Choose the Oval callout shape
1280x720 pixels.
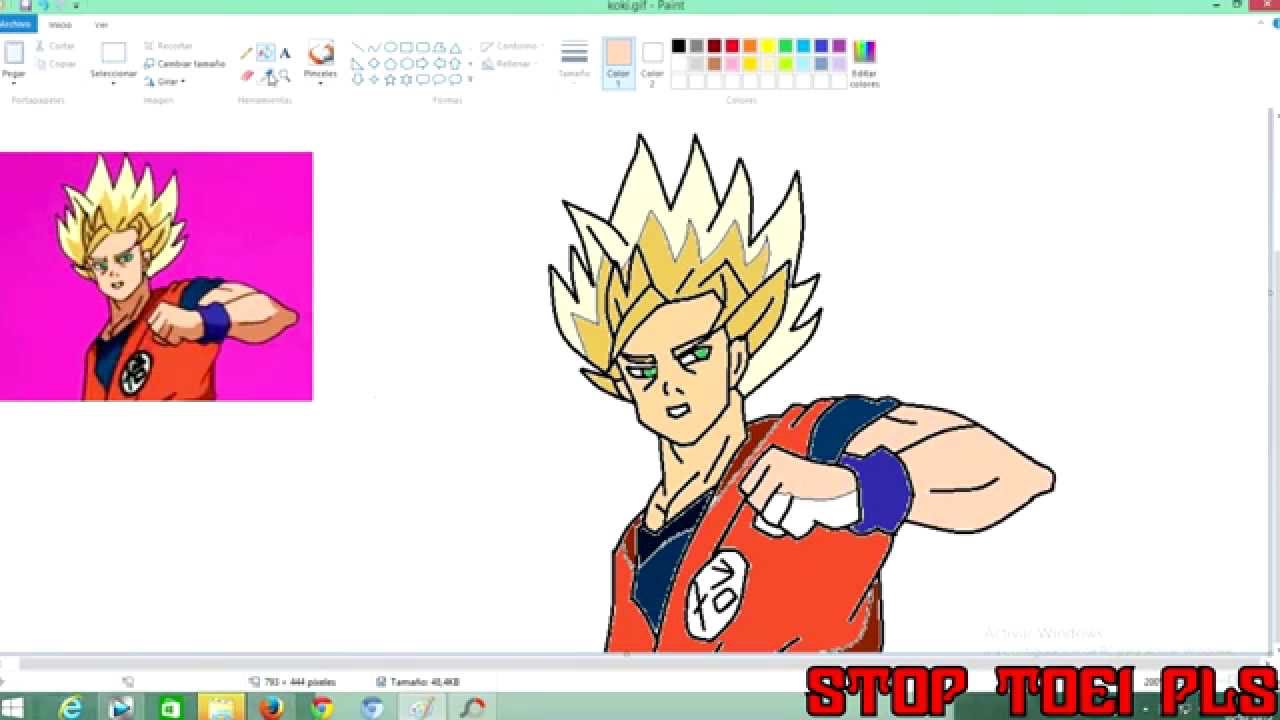point(439,79)
